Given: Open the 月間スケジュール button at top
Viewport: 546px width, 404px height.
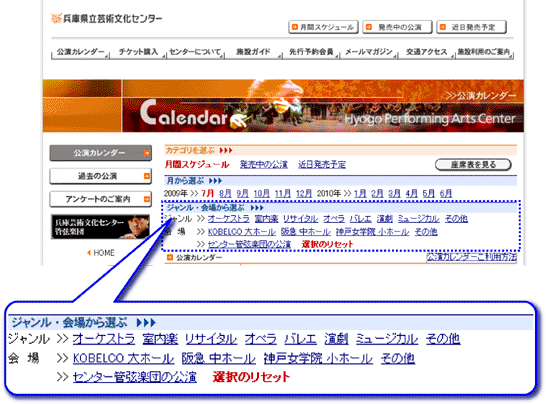Looking at the screenshot, I should (323, 27).
